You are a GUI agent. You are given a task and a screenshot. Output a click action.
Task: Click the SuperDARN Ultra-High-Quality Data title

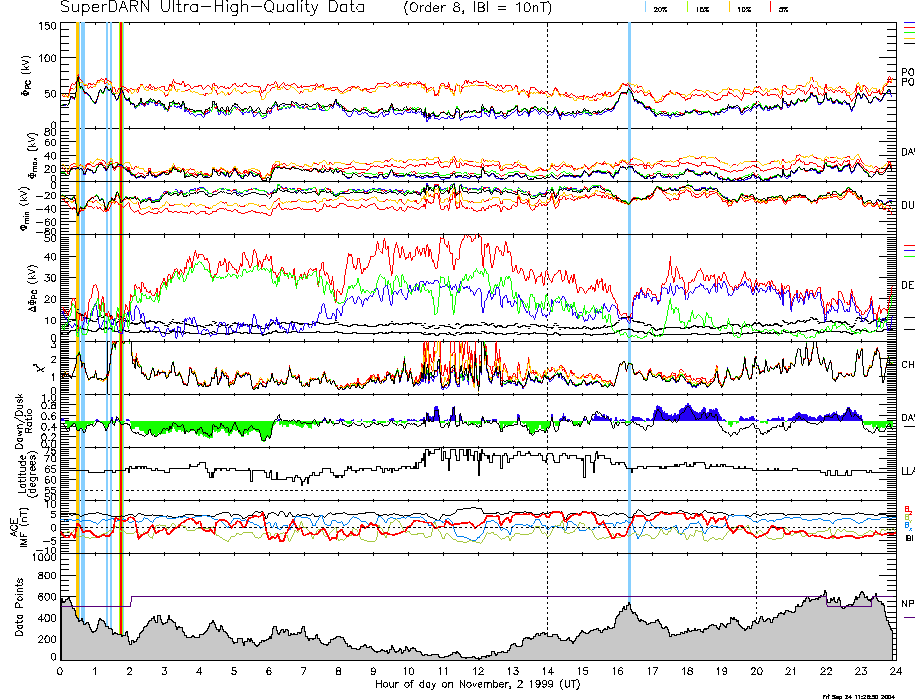click(x=212, y=8)
